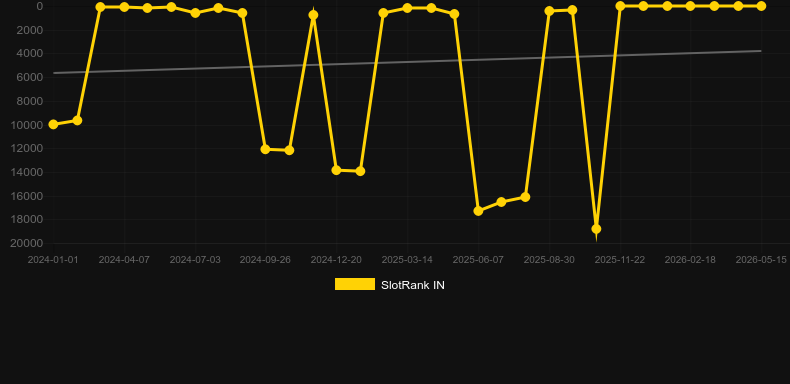Click the 2026-02-18 x-axis label
This screenshot has height=384, width=790.
coord(690,260)
